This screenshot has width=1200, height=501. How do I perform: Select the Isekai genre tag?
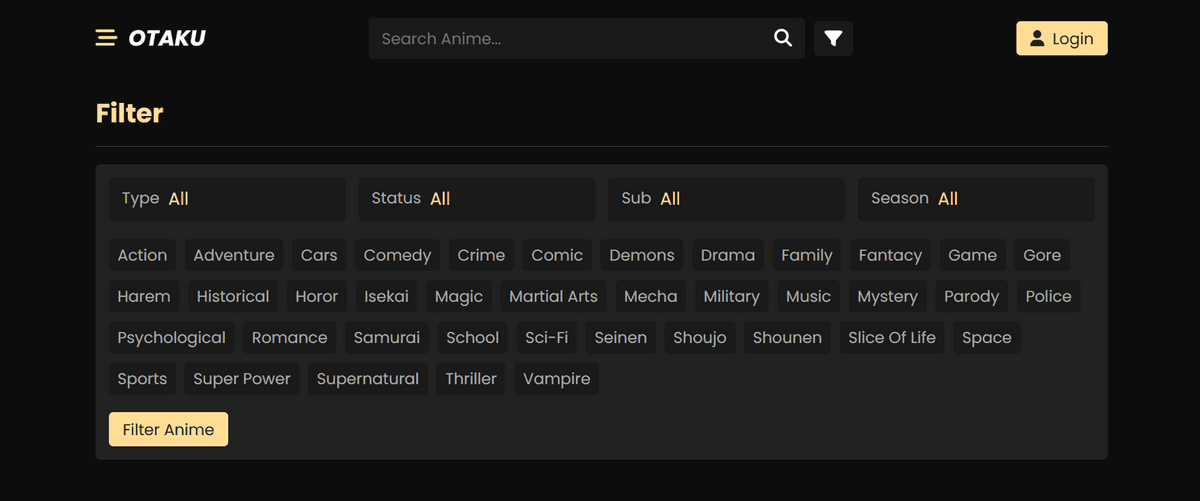pyautogui.click(x=386, y=296)
